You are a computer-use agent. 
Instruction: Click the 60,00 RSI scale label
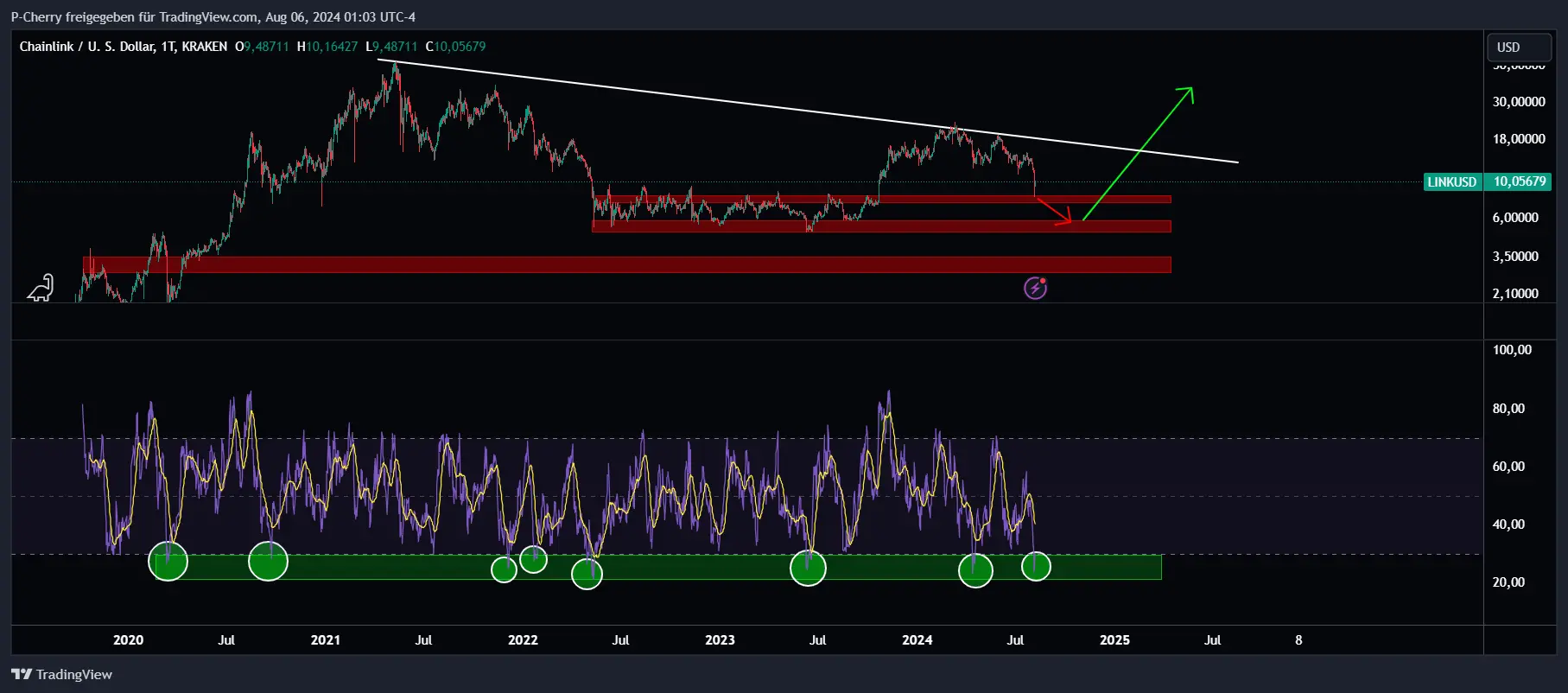[x=1508, y=467]
